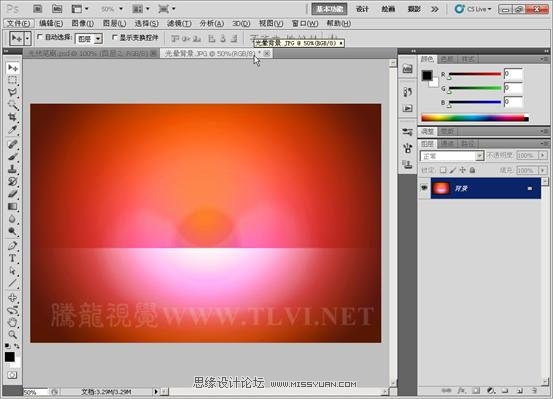Image resolution: width=553 pixels, height=399 pixels.
Task: Select the Lasso tool
Action: coord(13,92)
